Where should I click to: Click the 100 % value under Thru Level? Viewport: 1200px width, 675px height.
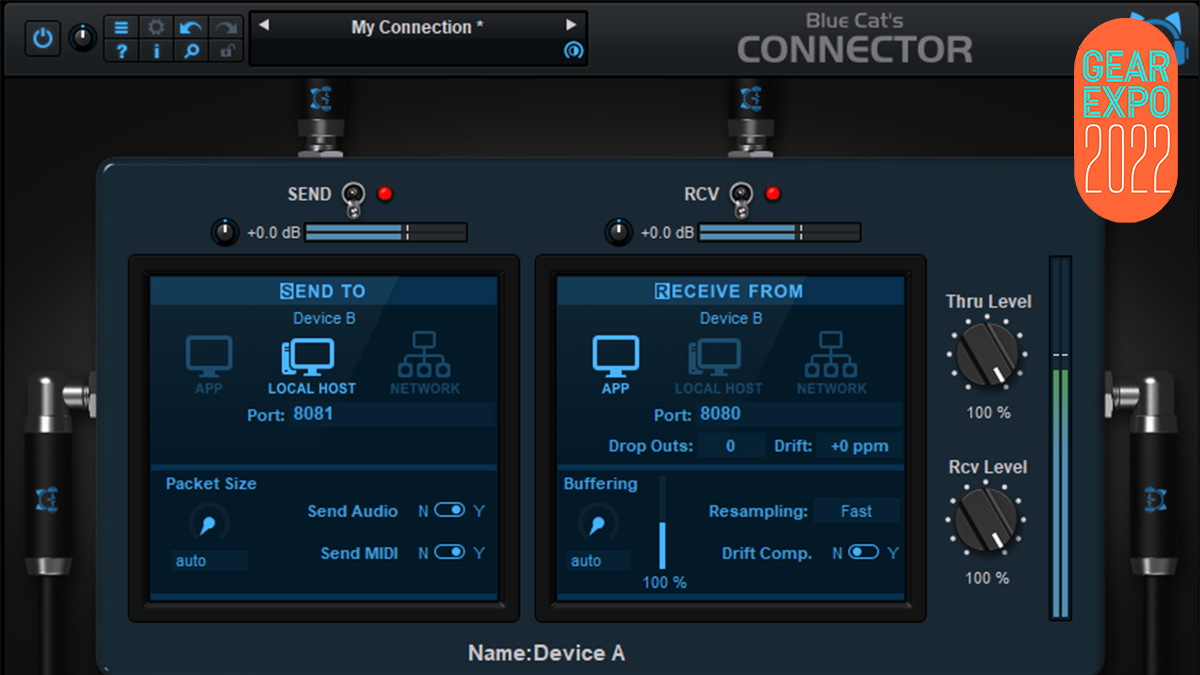coord(988,413)
